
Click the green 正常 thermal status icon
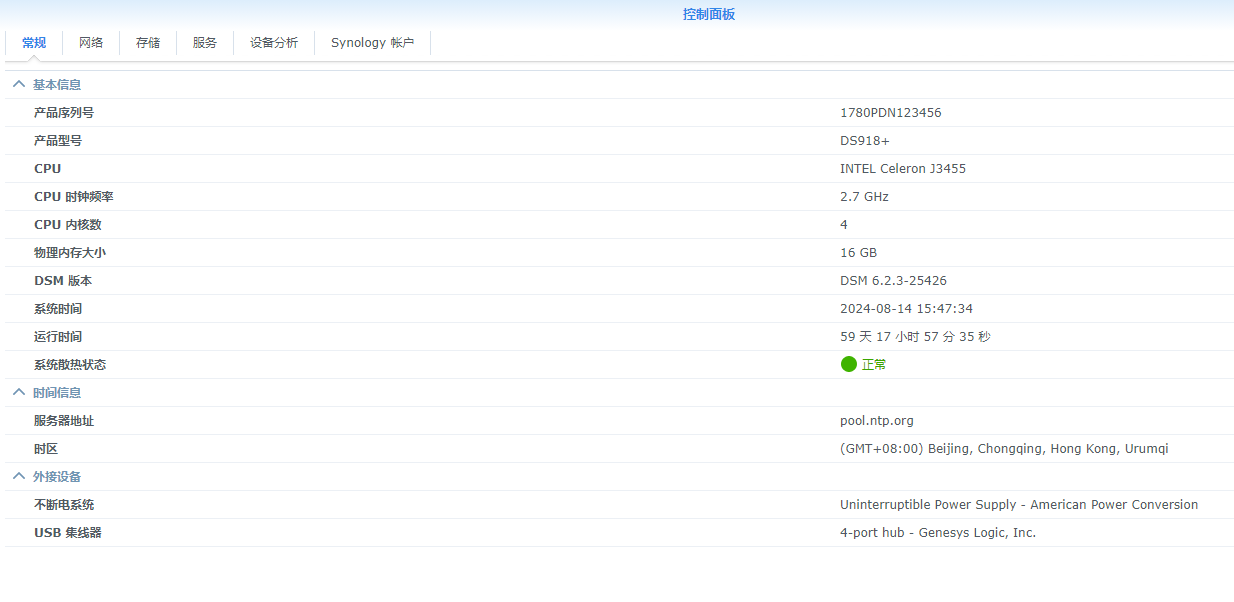click(x=849, y=364)
